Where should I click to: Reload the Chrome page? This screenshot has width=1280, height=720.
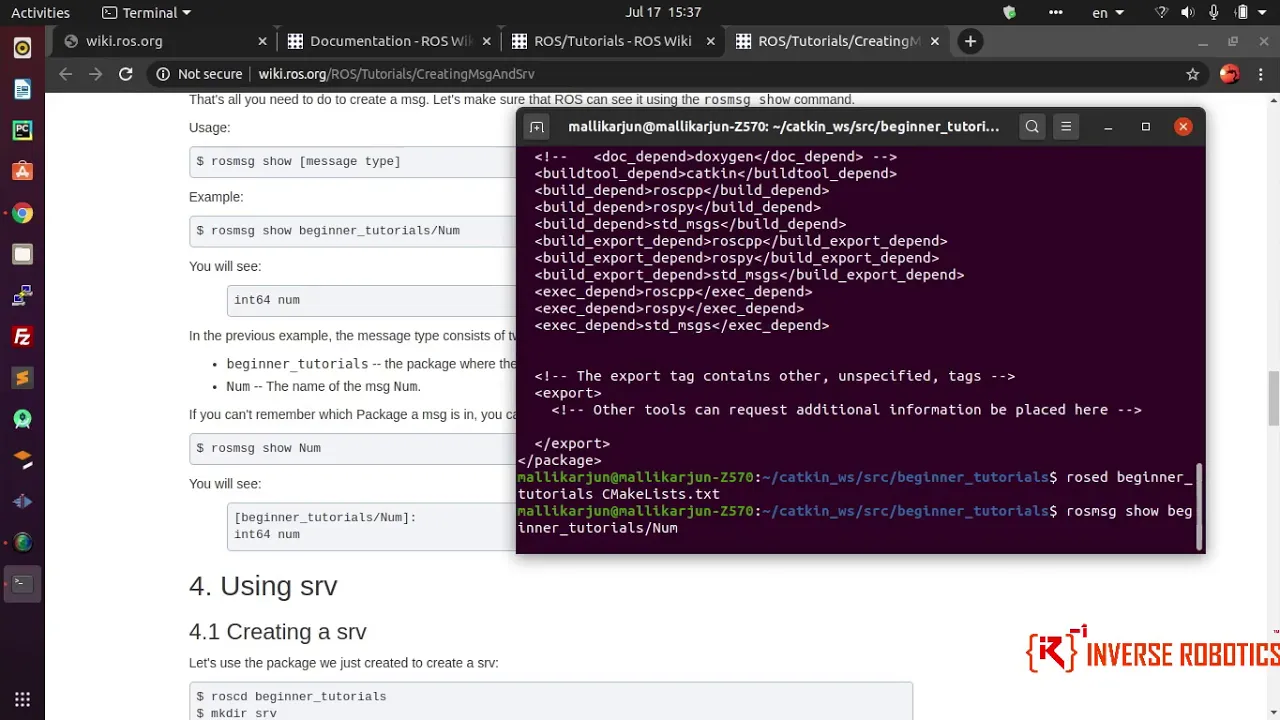point(126,74)
